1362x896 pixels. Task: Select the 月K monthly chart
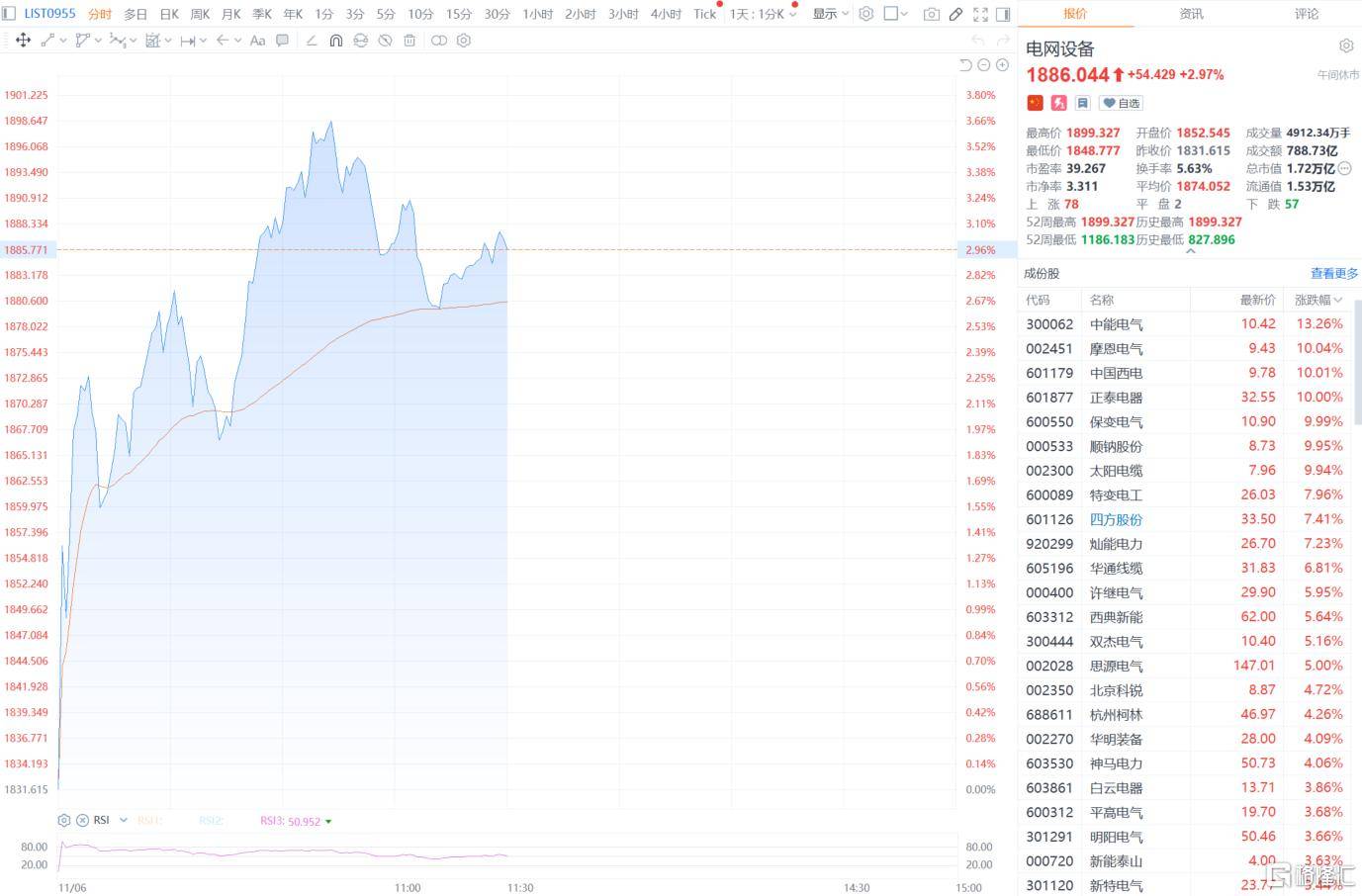coord(231,14)
